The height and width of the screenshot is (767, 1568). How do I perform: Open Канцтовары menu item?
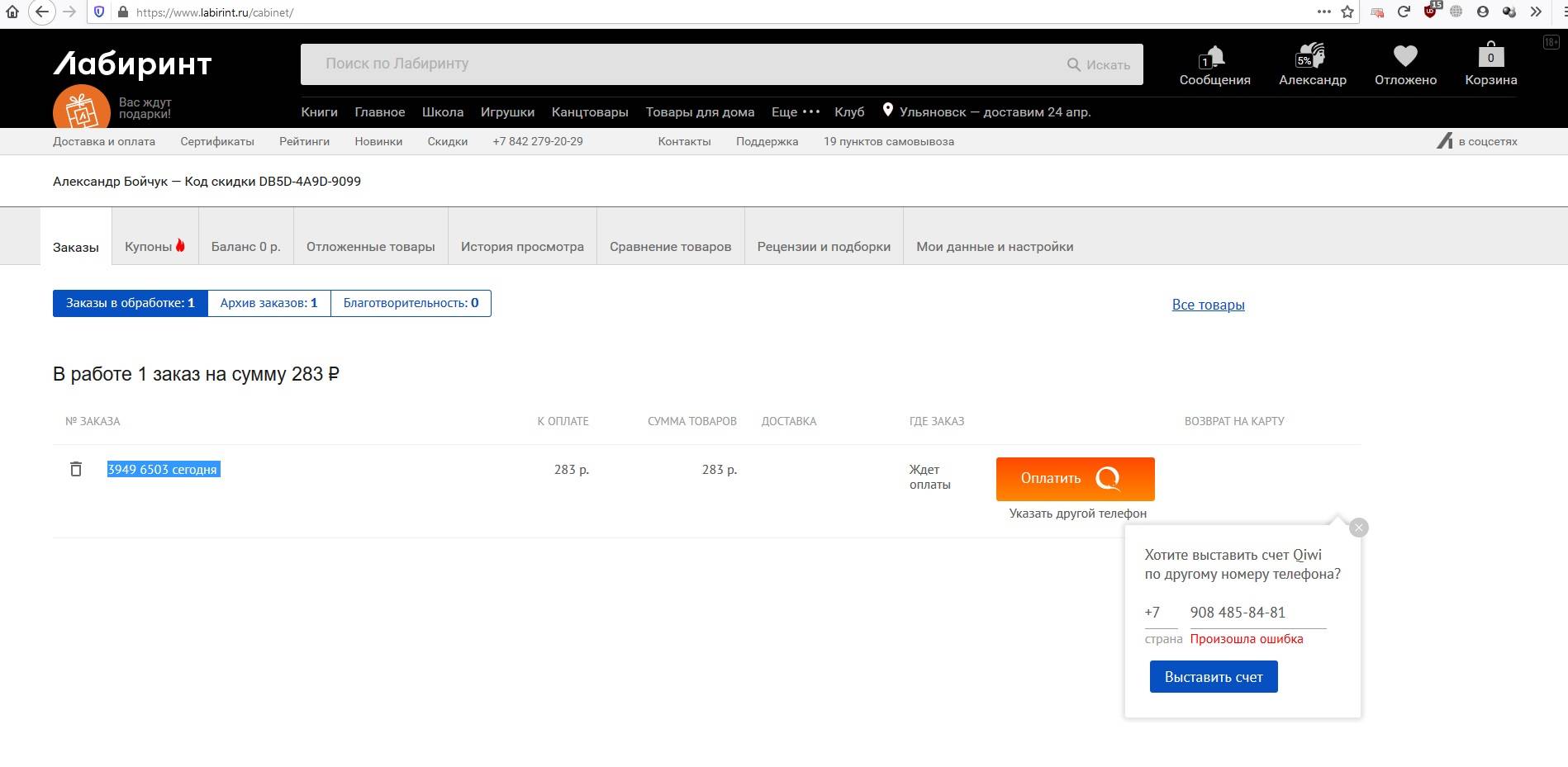[590, 111]
